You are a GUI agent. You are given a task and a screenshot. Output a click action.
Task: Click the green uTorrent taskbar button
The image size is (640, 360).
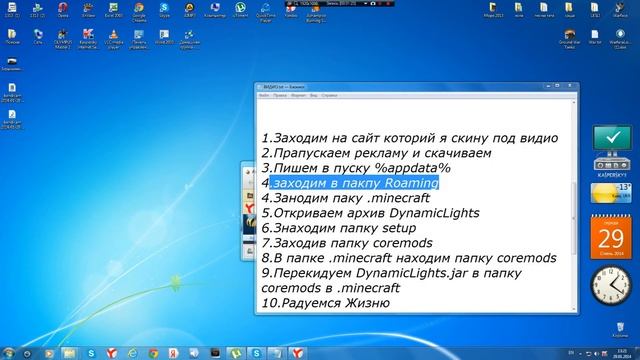[236, 353]
